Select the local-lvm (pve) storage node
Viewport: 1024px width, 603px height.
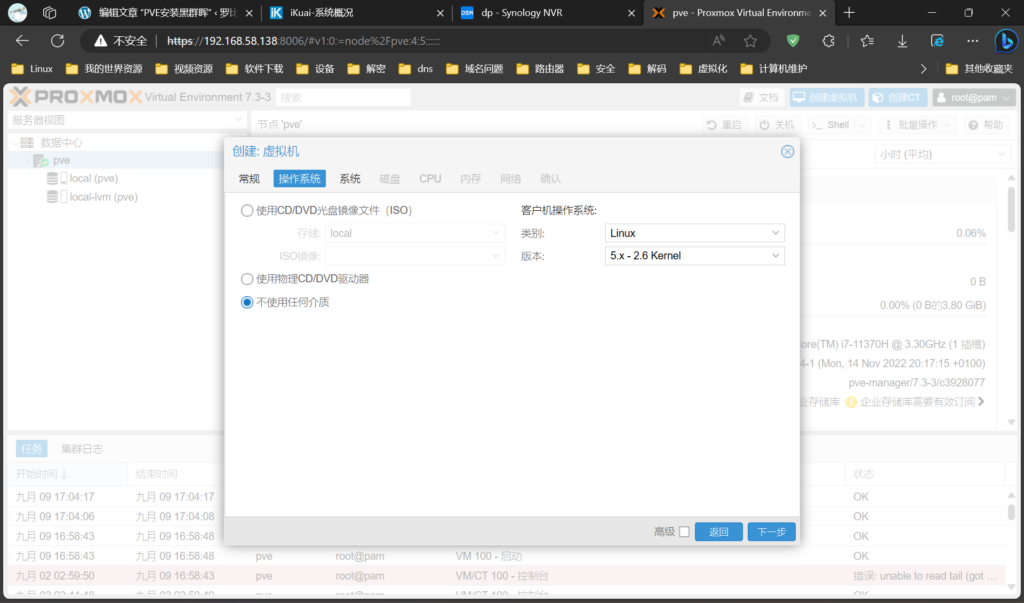(x=103, y=197)
